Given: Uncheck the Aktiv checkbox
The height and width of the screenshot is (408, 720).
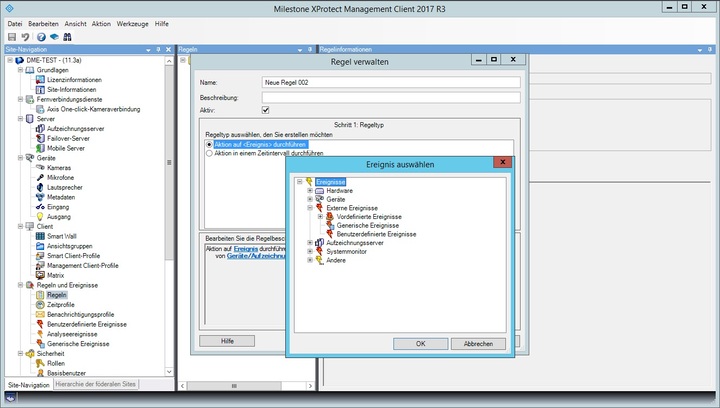Looking at the screenshot, I should [265, 110].
